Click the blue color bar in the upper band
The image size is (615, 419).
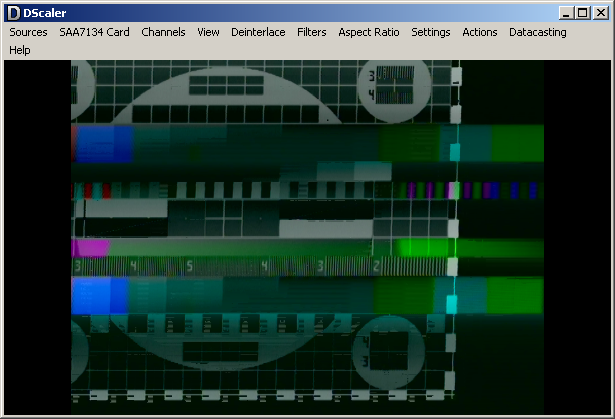click(104, 144)
